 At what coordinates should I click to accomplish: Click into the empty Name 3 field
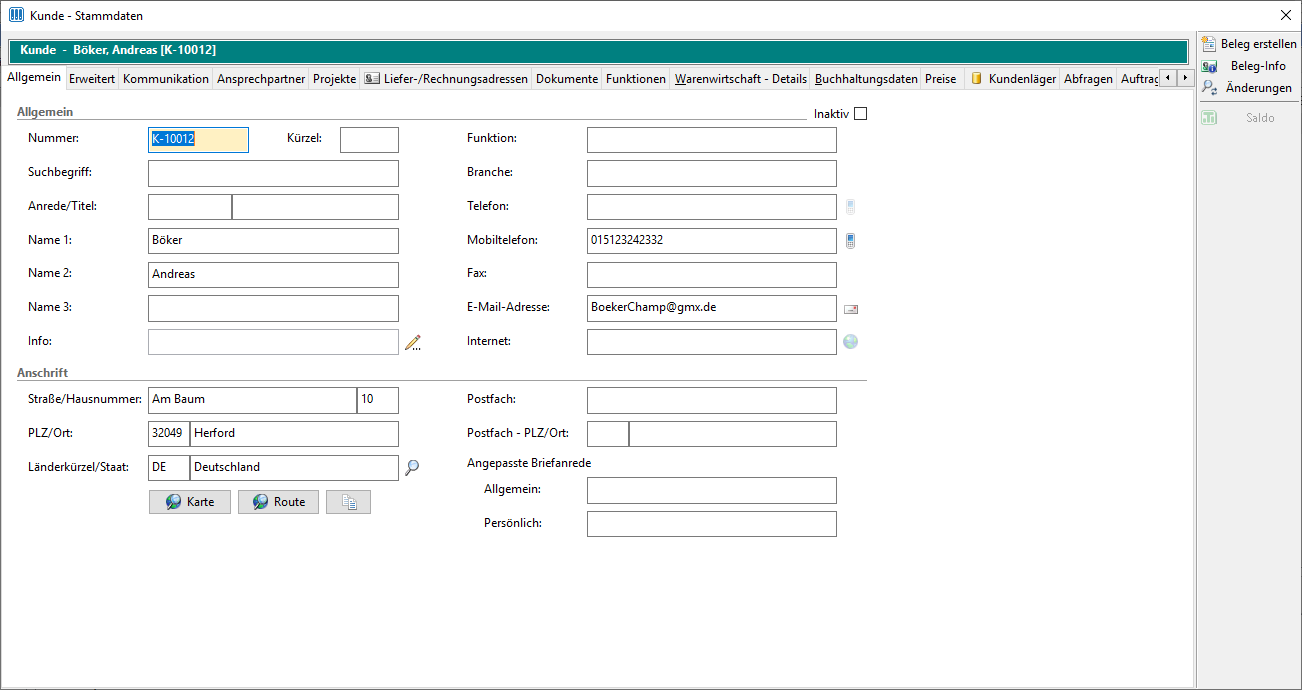pyautogui.click(x=273, y=308)
